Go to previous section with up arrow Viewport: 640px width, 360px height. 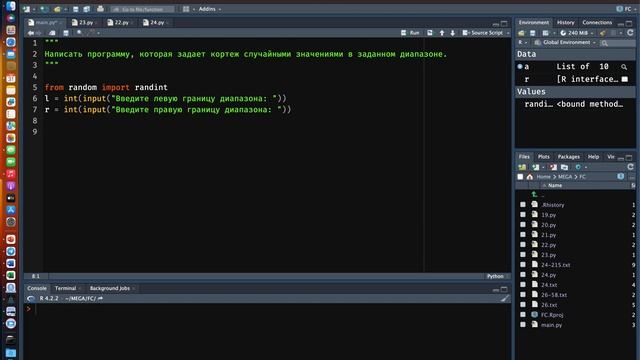tap(442, 33)
